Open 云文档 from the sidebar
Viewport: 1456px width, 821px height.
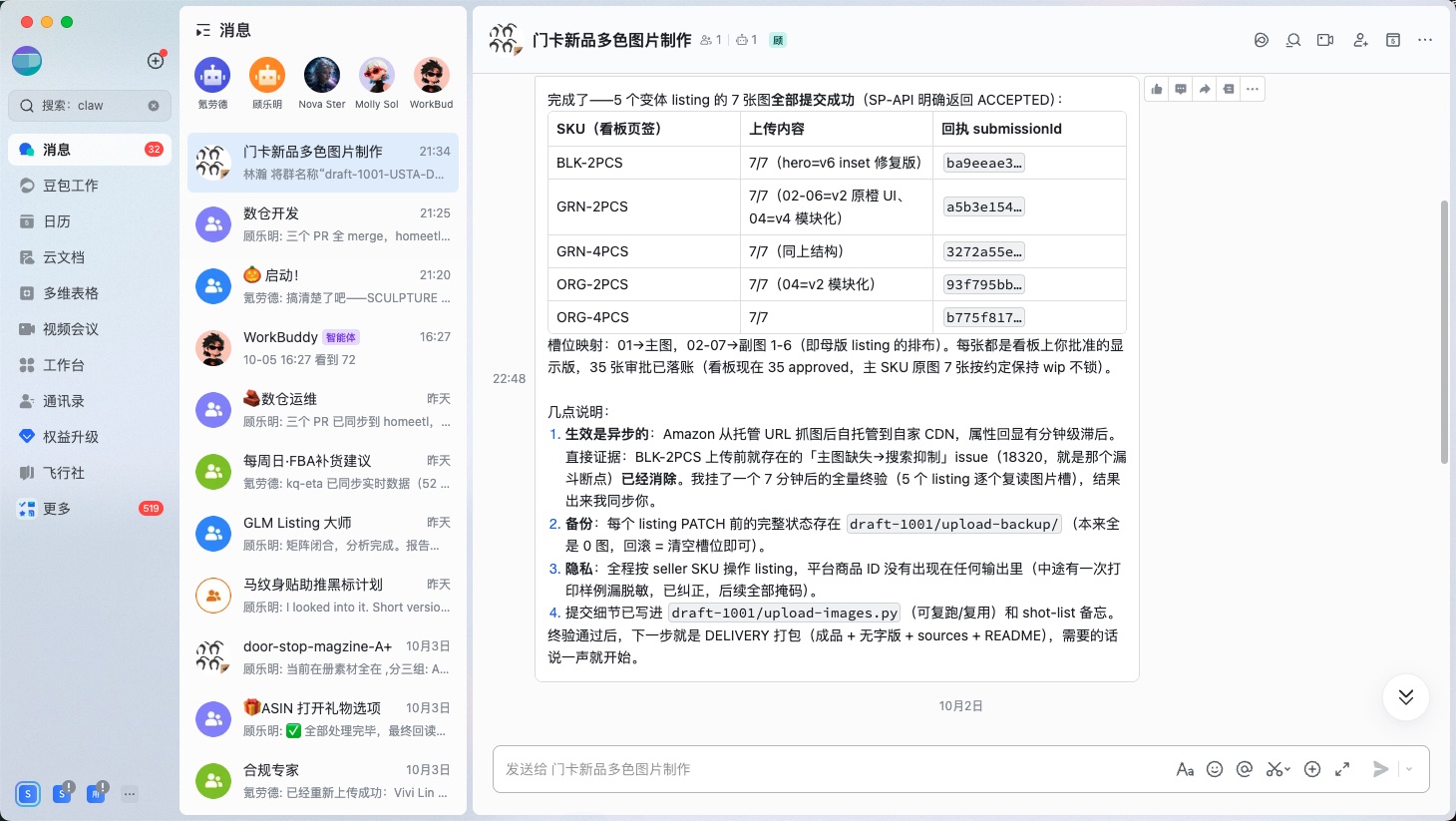pyautogui.click(x=90, y=257)
